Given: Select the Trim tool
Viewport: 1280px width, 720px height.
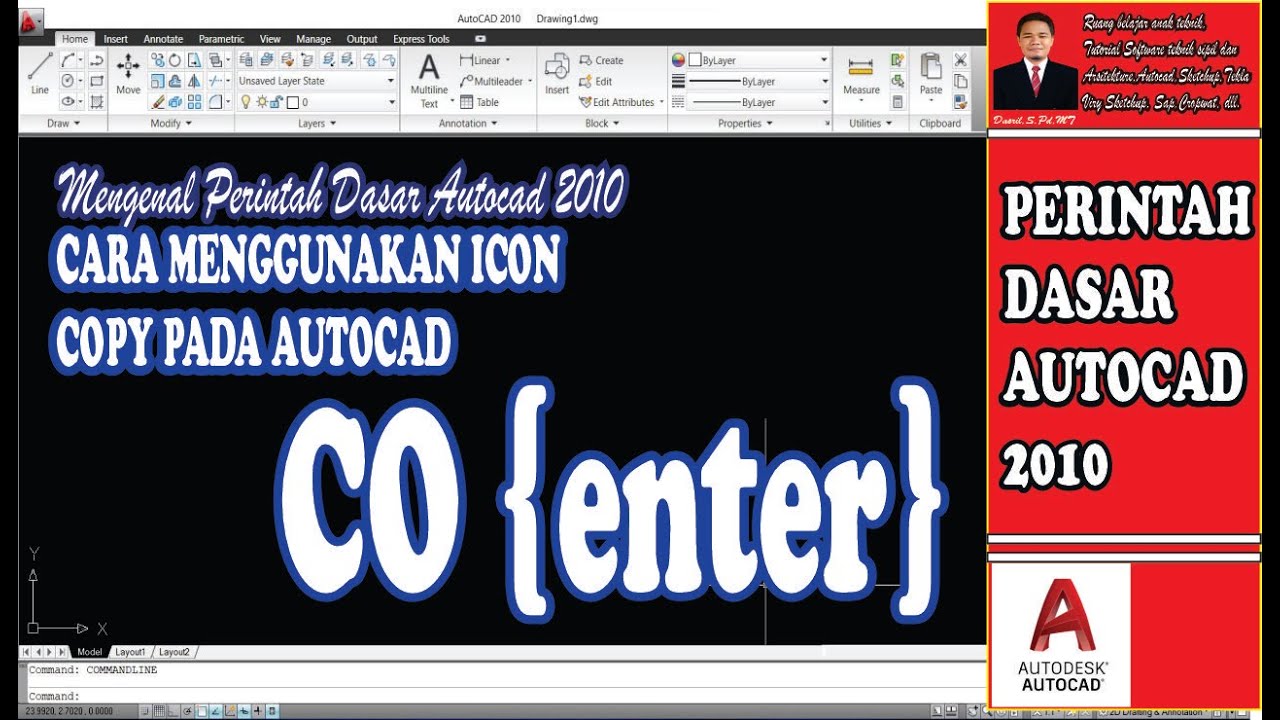Looking at the screenshot, I should point(214,81).
